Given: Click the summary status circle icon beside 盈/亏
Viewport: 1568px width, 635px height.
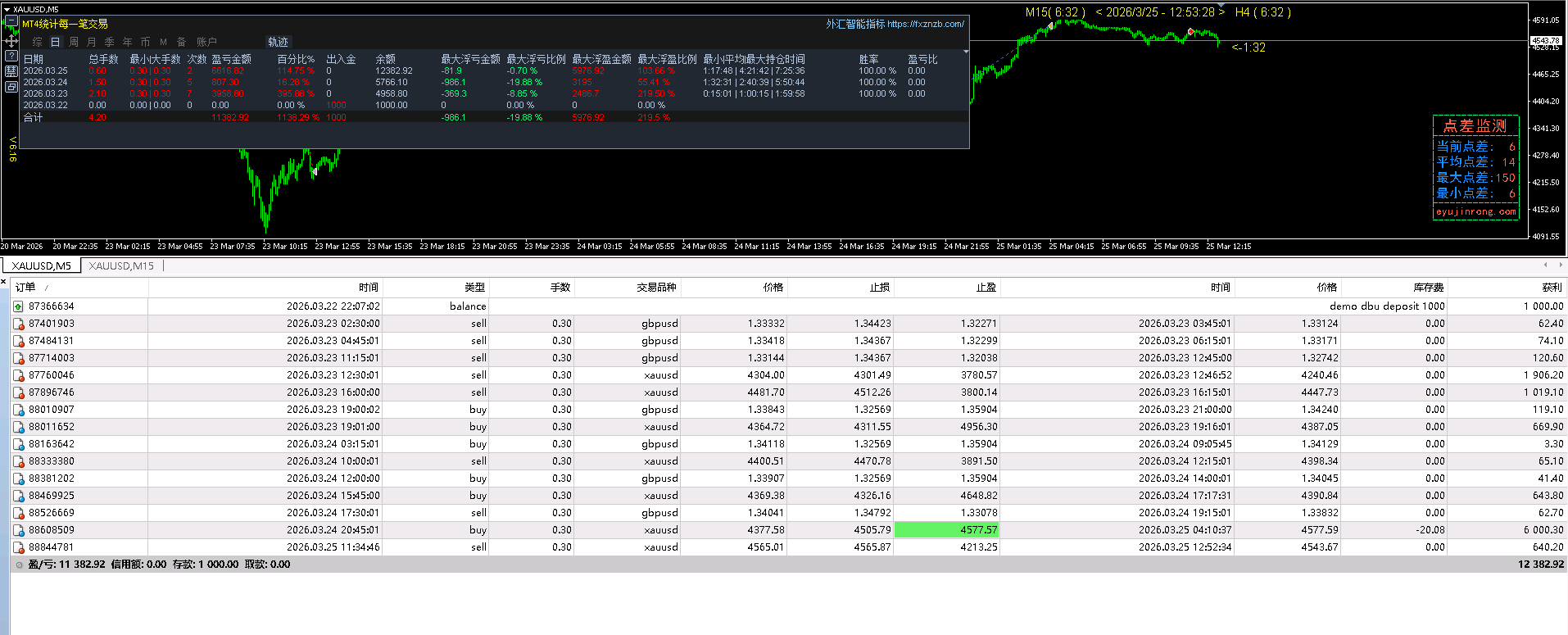Looking at the screenshot, I should tap(20, 565).
